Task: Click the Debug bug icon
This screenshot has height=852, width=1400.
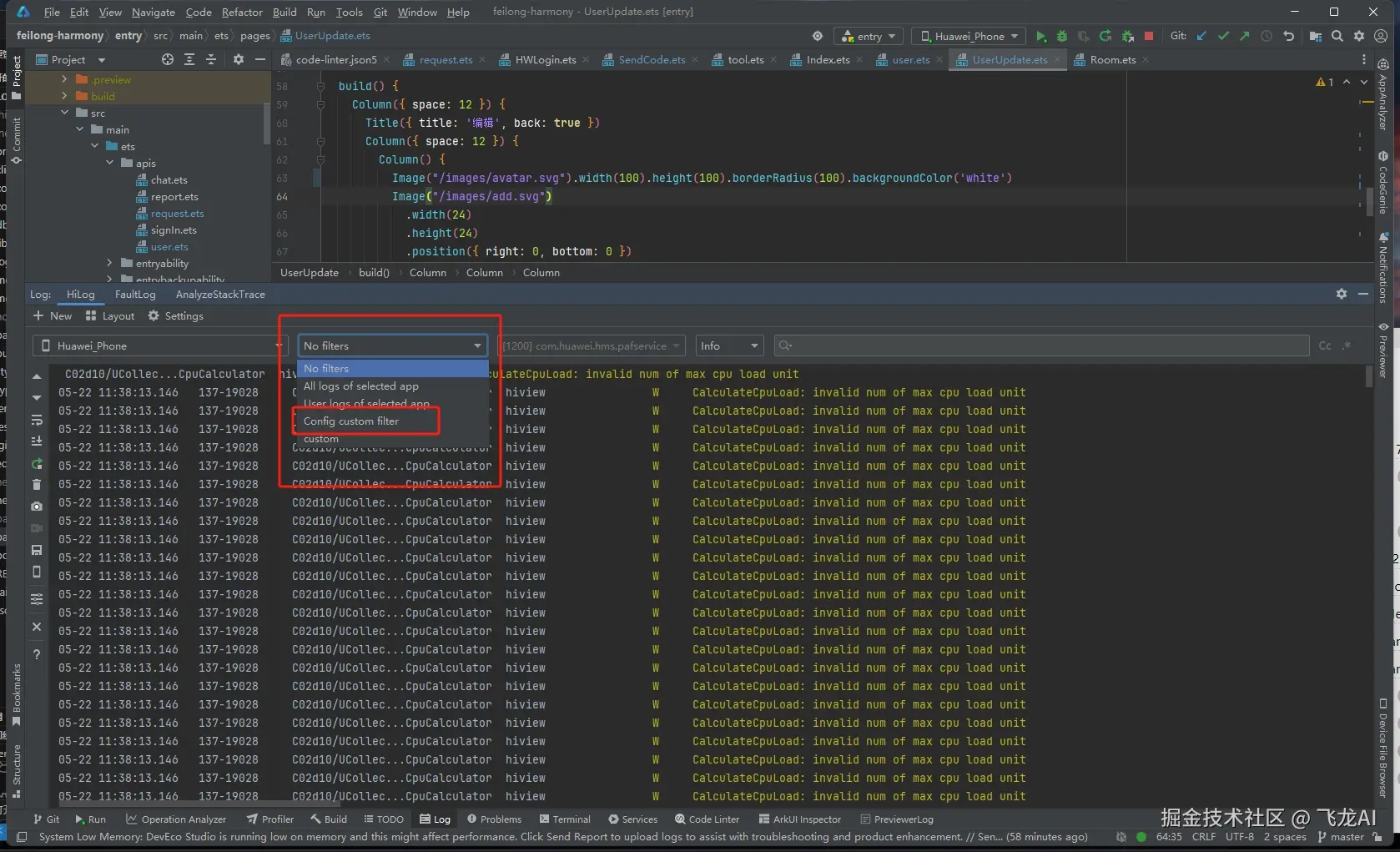Action: pos(1062,36)
